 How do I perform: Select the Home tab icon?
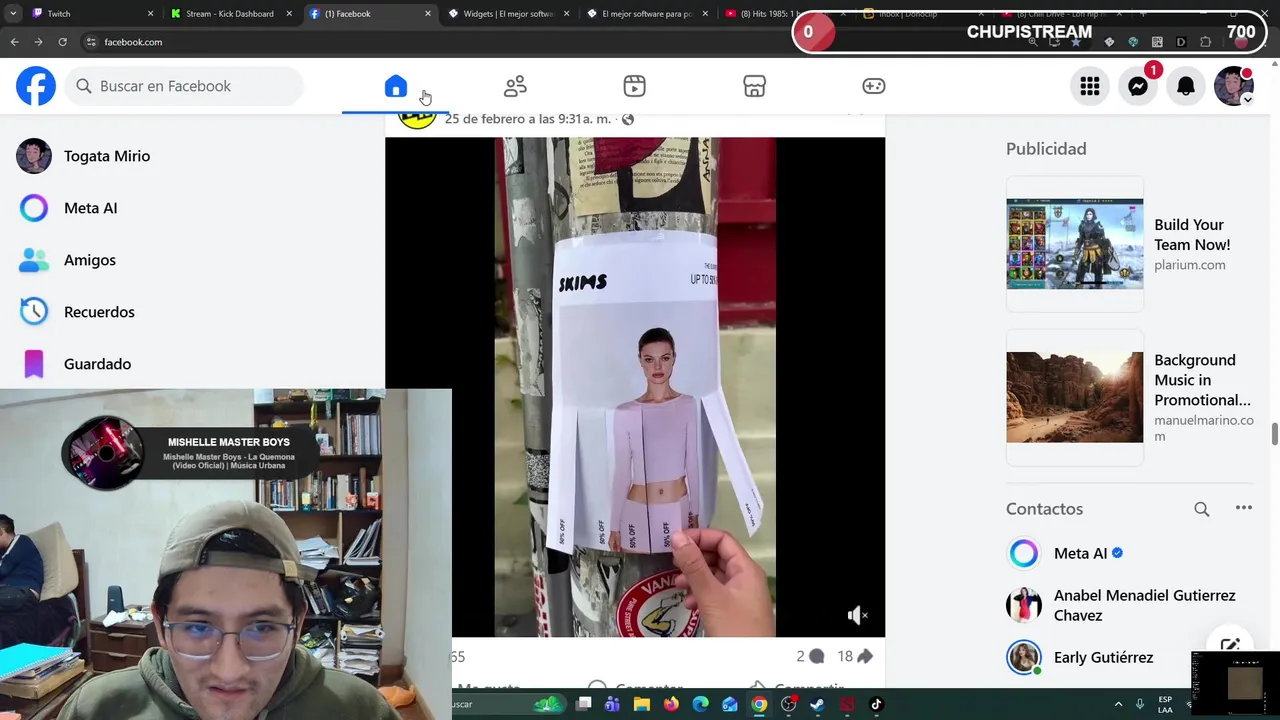tap(396, 86)
